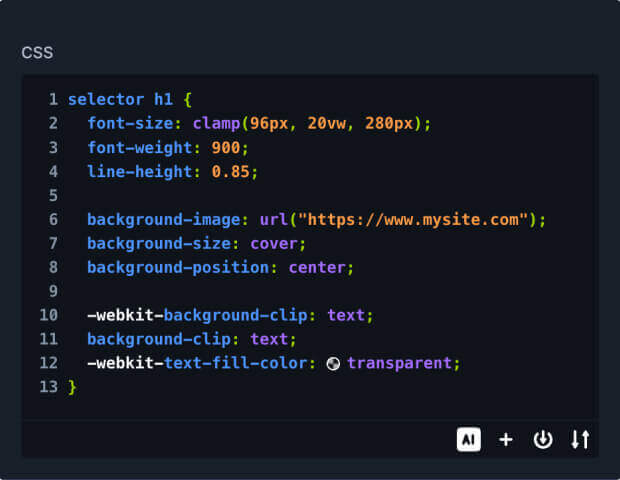Click the "20vw" value in clamp
620x480 pixels.
327,123
